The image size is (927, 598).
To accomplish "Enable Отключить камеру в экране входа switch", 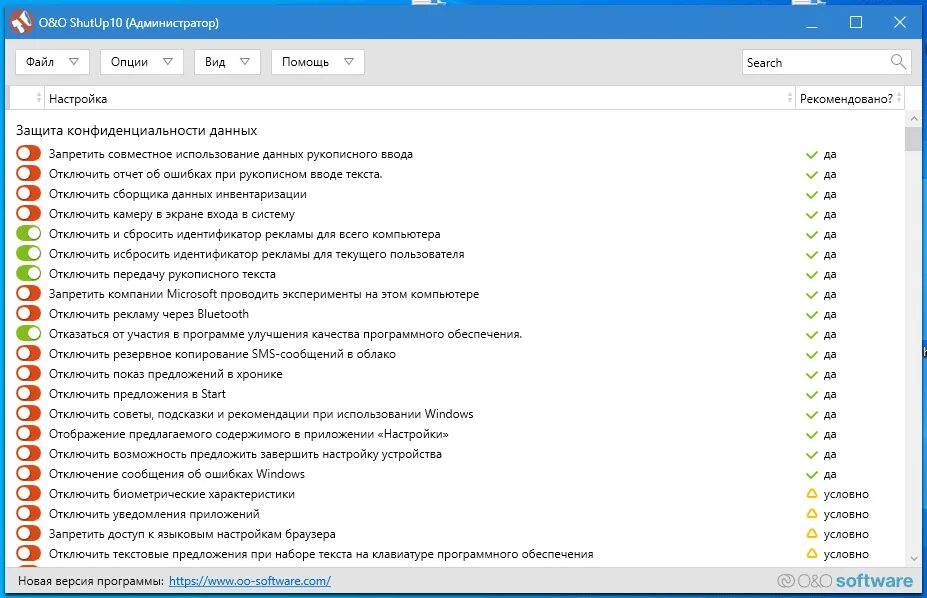I will click(x=28, y=213).
